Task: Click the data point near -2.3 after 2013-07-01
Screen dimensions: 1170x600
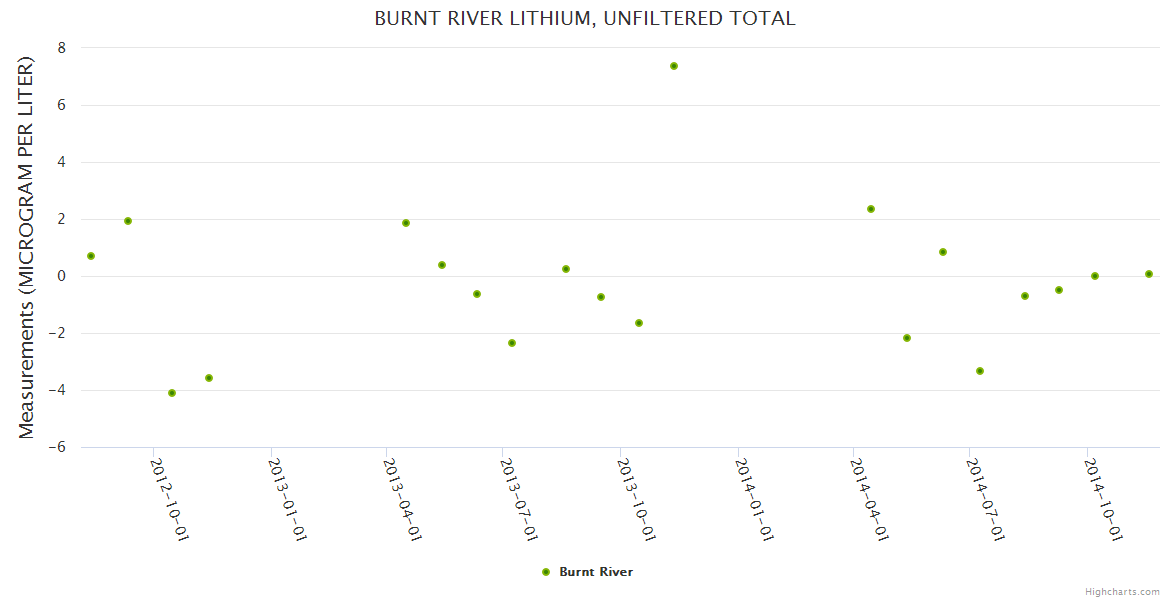Action: (x=512, y=343)
